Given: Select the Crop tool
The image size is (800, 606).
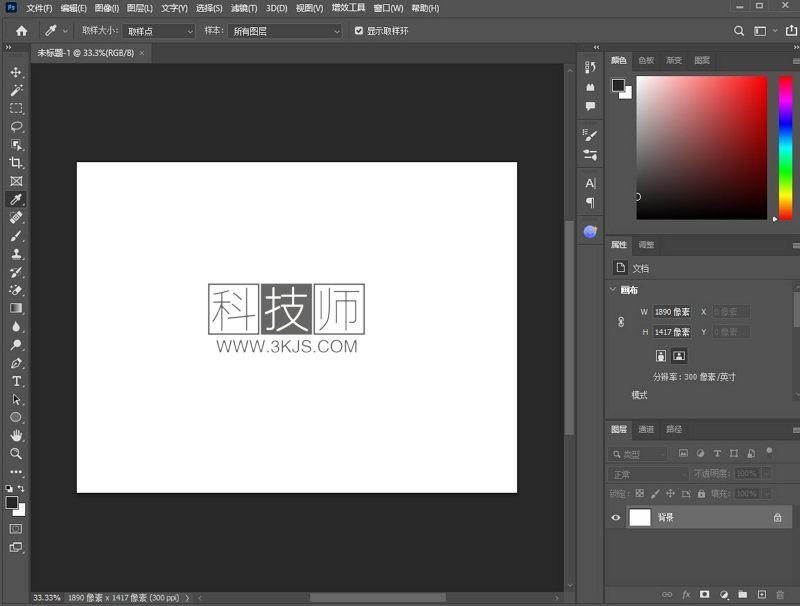Looking at the screenshot, I should coord(16,163).
